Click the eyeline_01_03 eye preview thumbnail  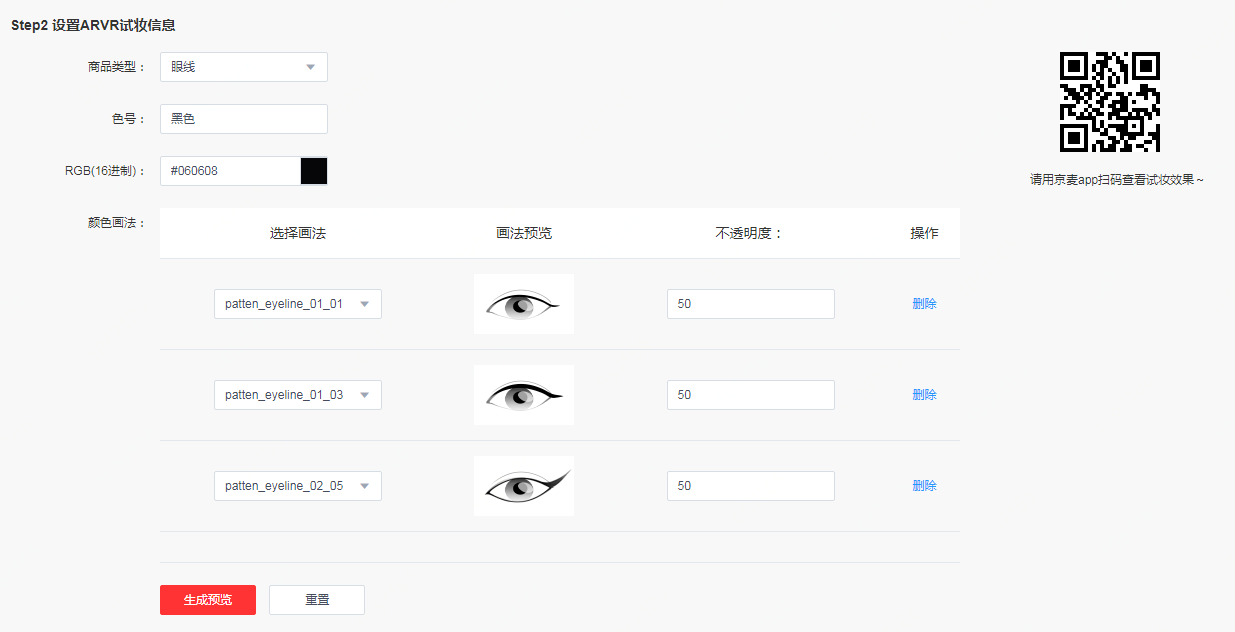524,395
